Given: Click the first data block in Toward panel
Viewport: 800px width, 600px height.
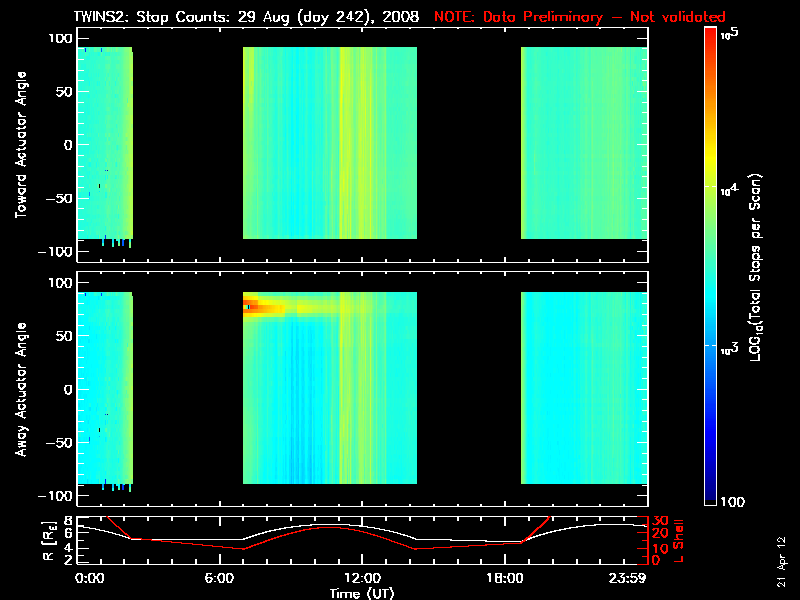Looking at the screenshot, I should click(105, 143).
